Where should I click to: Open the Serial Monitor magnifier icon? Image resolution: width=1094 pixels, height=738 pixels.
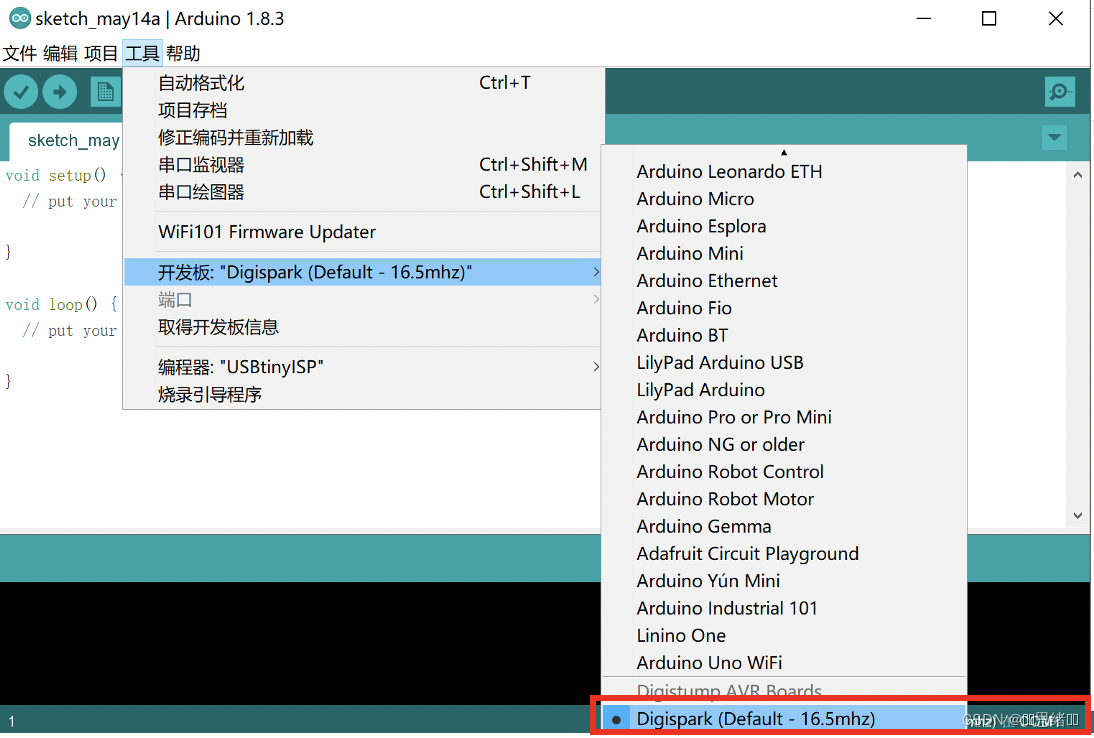(x=1059, y=91)
